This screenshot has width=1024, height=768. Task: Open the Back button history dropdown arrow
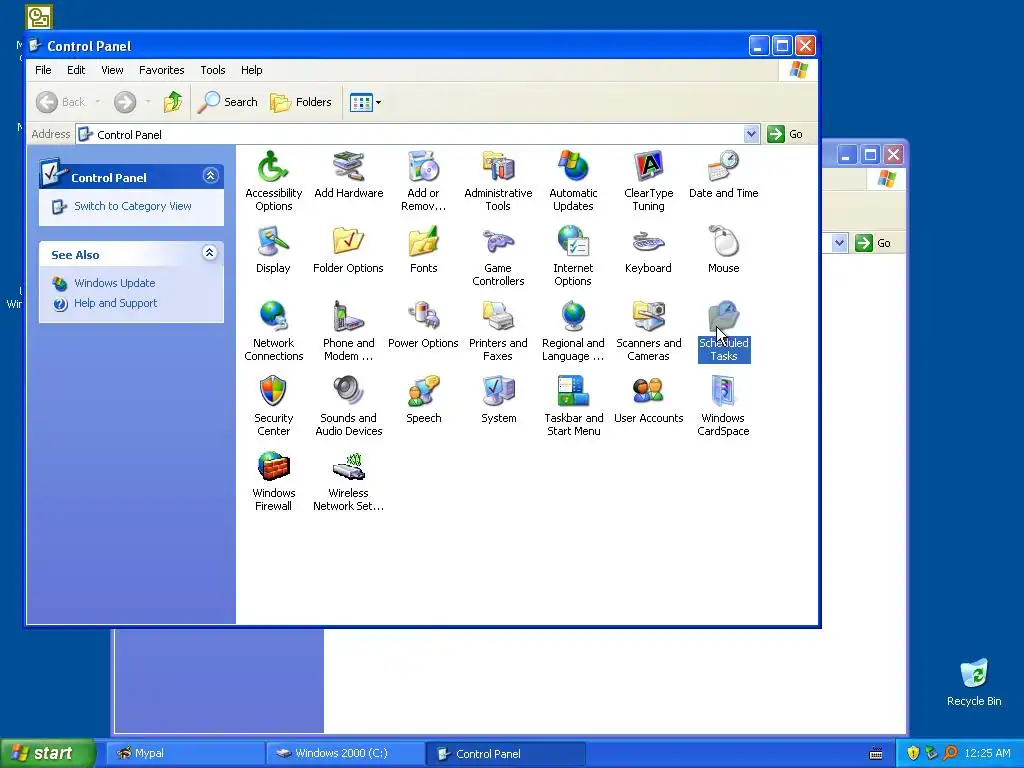[x=98, y=102]
